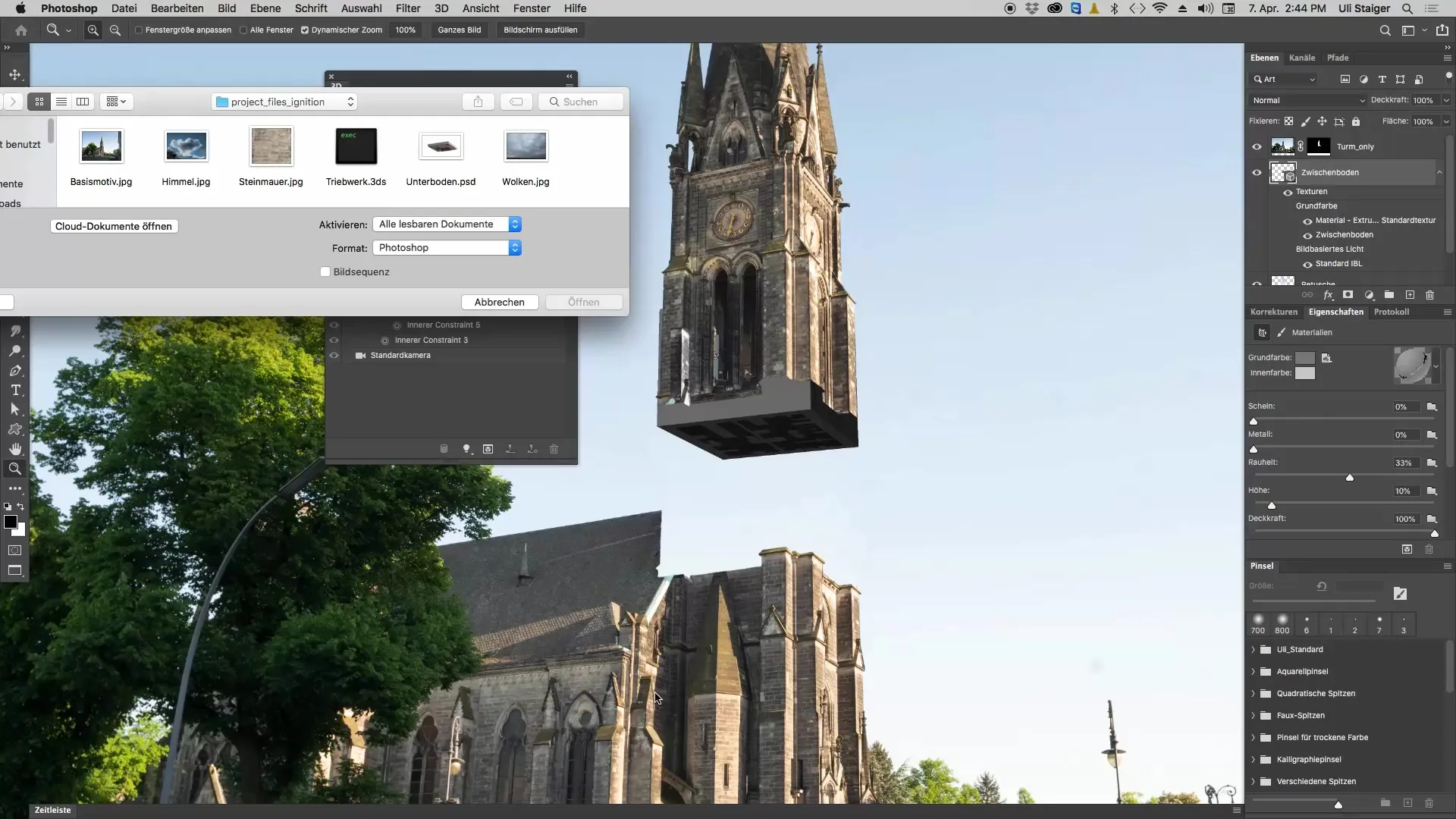Image resolution: width=1456 pixels, height=819 pixels.
Task: Click the zoom-out magnifier in options bar
Action: pyautogui.click(x=115, y=30)
